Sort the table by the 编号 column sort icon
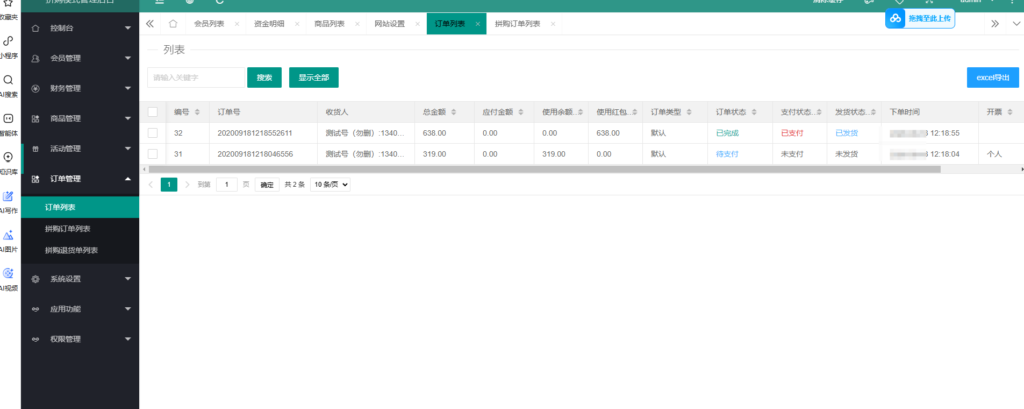The width and height of the screenshot is (1024, 409). (197, 112)
